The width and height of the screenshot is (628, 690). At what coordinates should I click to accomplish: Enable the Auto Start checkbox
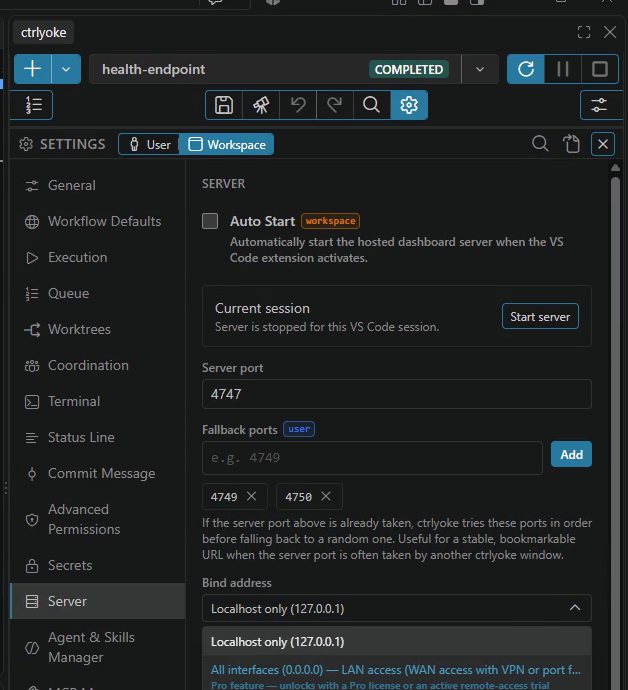[x=210, y=221]
